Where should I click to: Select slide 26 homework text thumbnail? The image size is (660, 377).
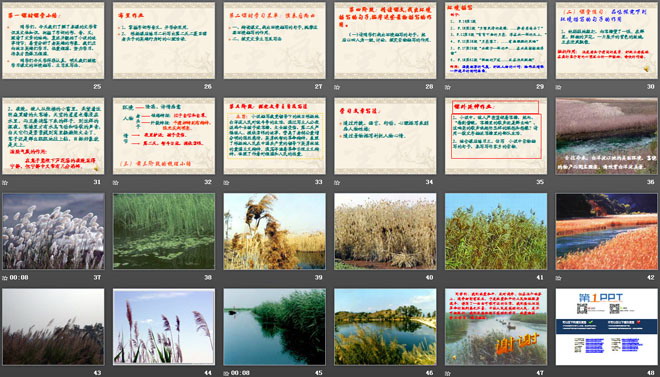(x=164, y=40)
